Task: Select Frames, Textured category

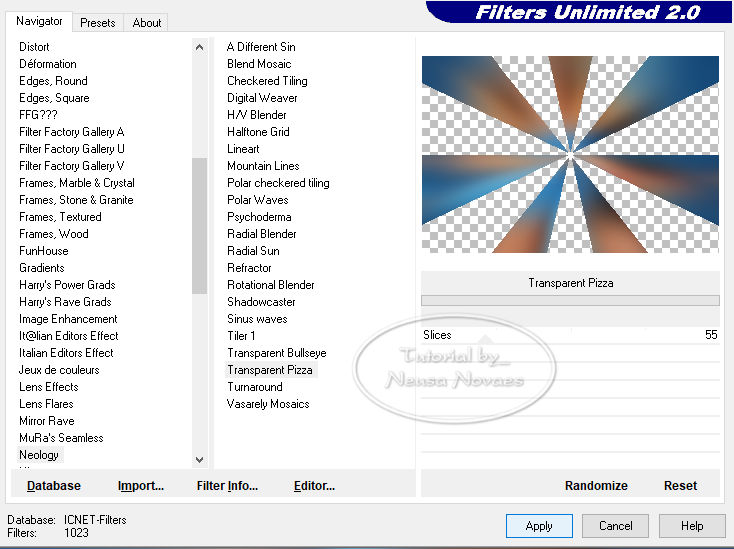Action: click(60, 217)
